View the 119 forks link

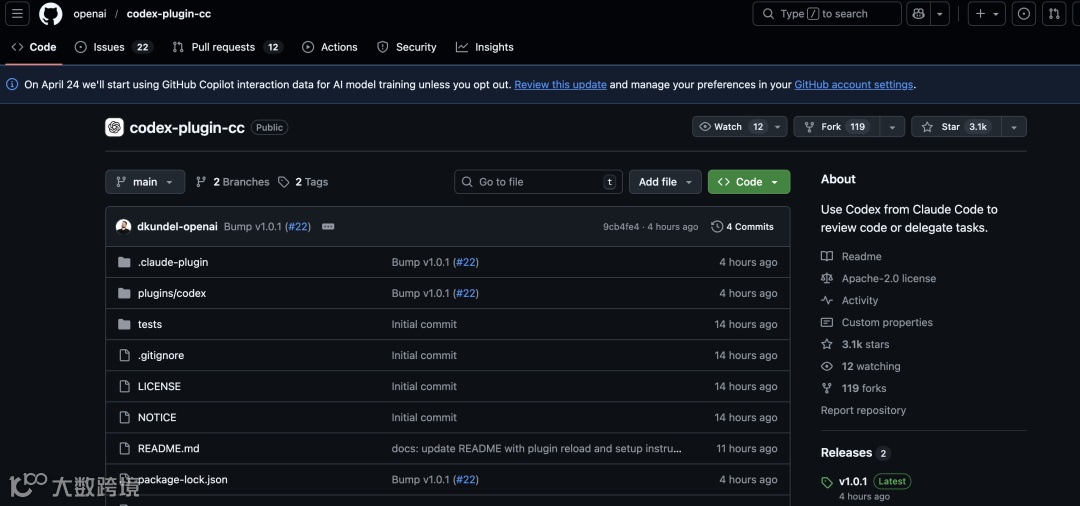pos(854,388)
